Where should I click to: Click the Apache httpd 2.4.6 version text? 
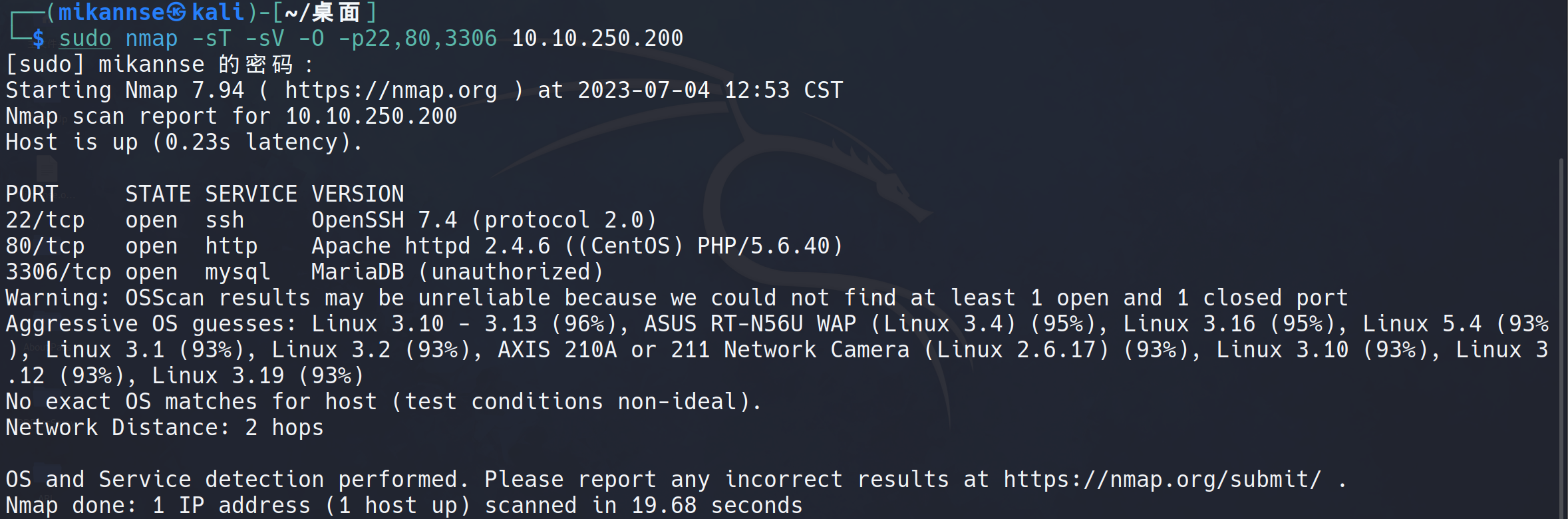pyautogui.click(x=431, y=246)
